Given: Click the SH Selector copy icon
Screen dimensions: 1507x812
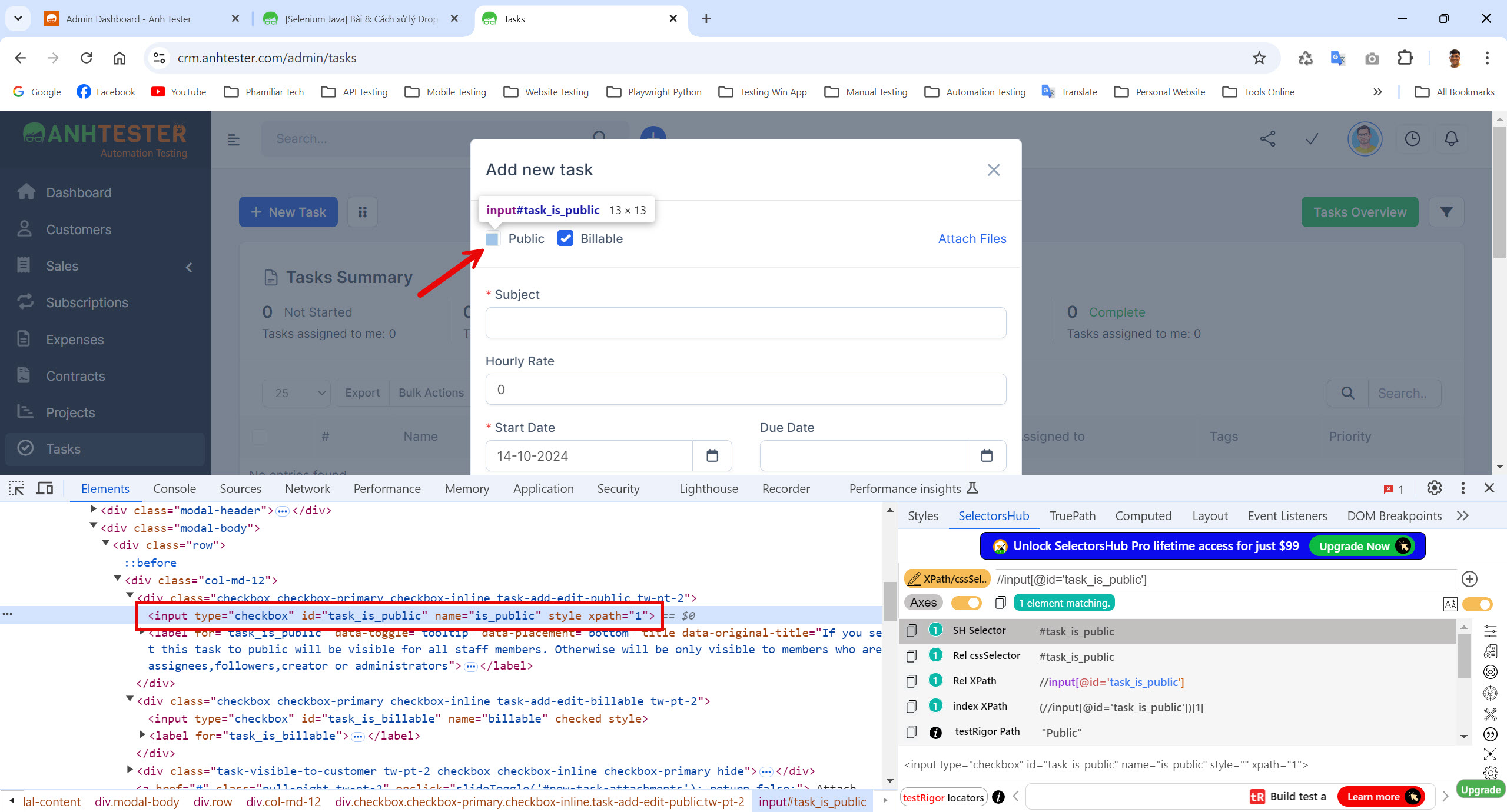Looking at the screenshot, I should coord(911,630).
